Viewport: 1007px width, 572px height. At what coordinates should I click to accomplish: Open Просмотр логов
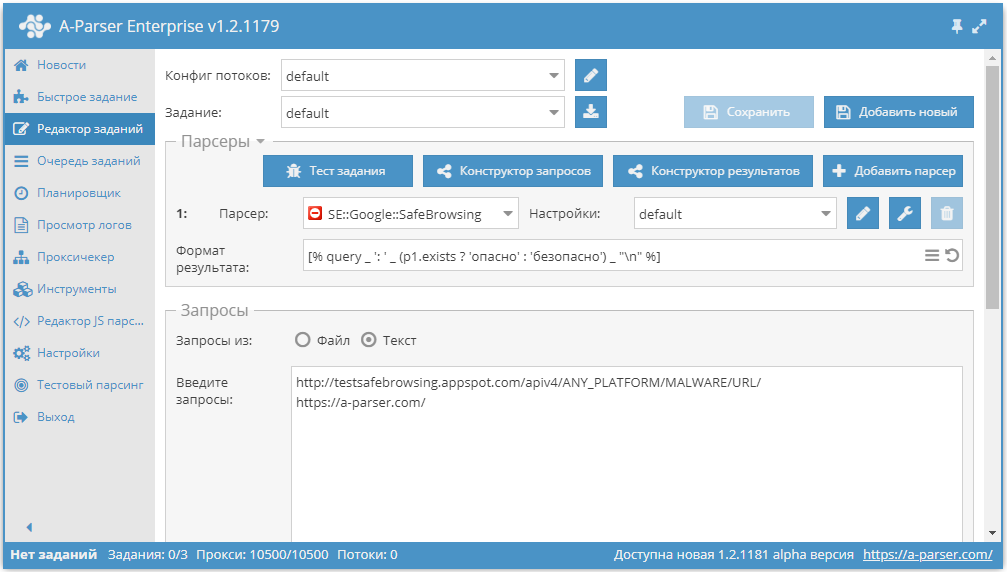coord(80,225)
